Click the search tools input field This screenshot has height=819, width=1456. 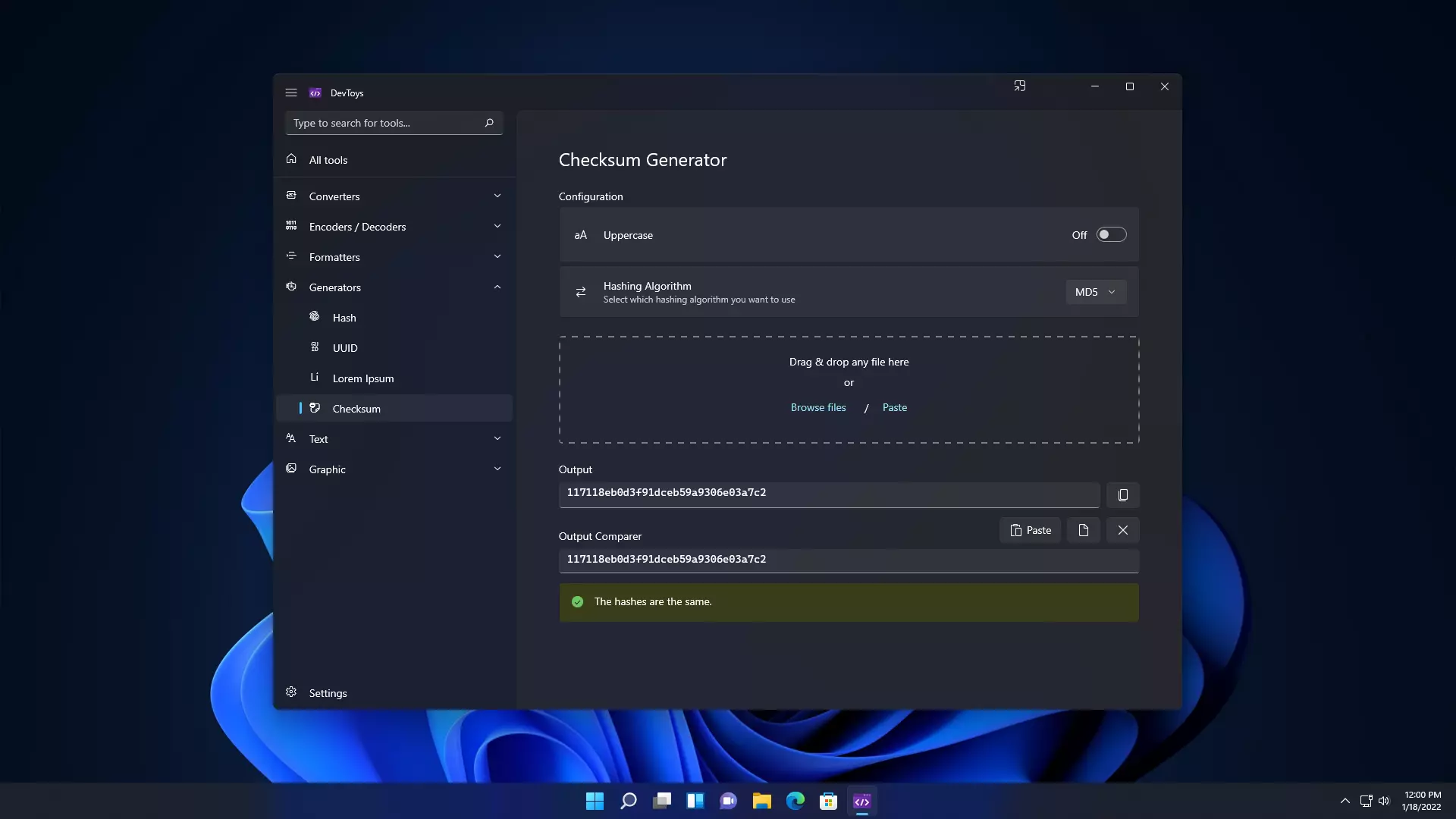coord(391,122)
